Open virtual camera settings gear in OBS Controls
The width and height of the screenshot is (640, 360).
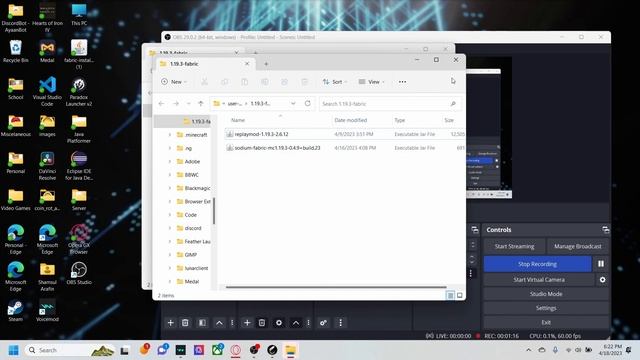pyautogui.click(x=602, y=280)
